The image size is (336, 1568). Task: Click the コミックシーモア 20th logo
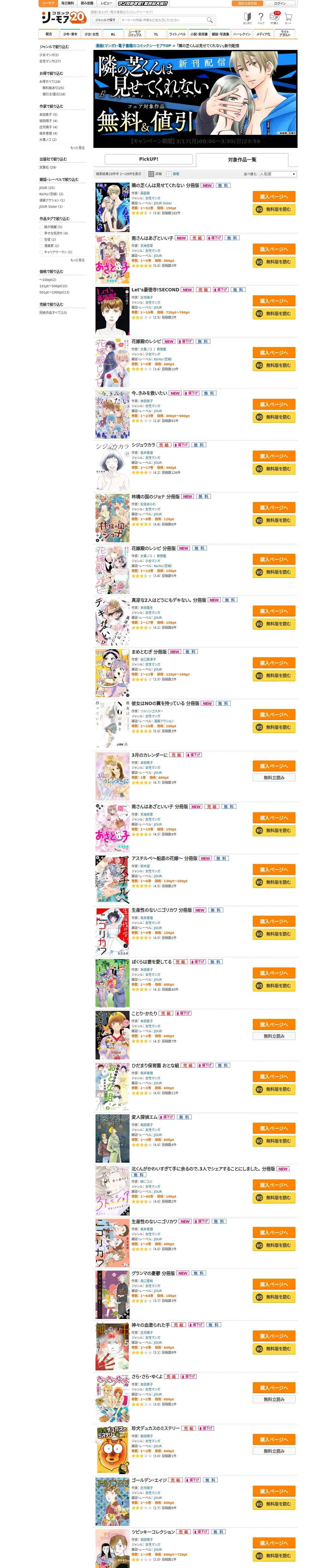click(x=63, y=18)
